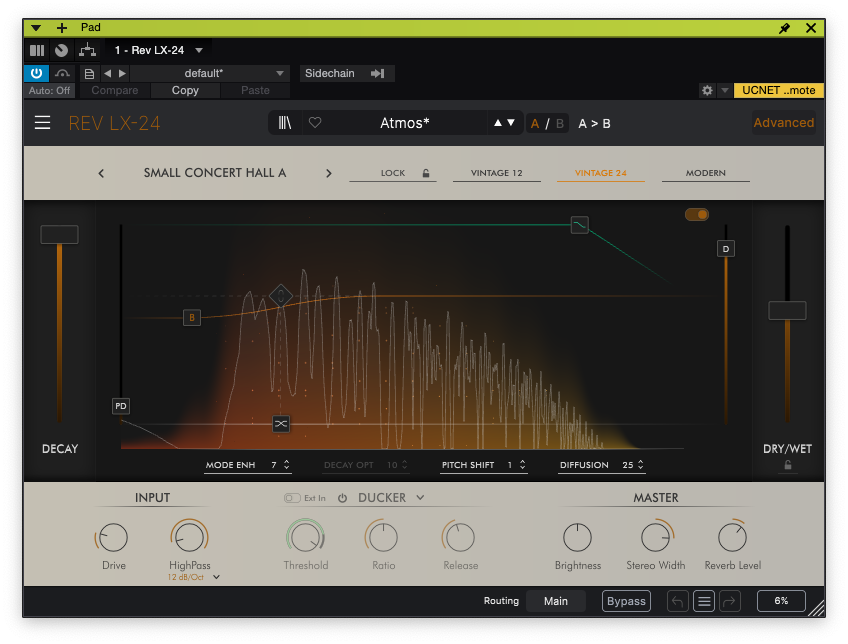Click the automation curve icon by power
Screen dimensions: 848x644
pyautogui.click(x=62, y=73)
